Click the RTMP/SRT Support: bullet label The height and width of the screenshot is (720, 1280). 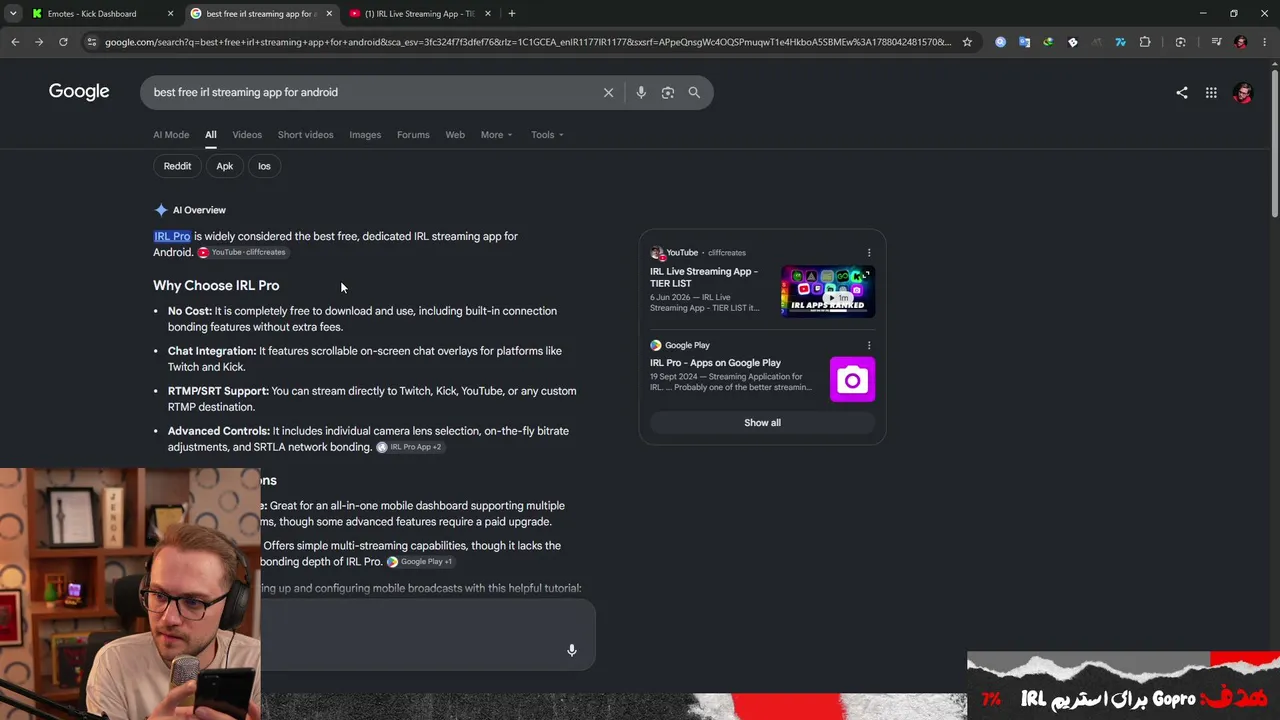click(x=218, y=391)
